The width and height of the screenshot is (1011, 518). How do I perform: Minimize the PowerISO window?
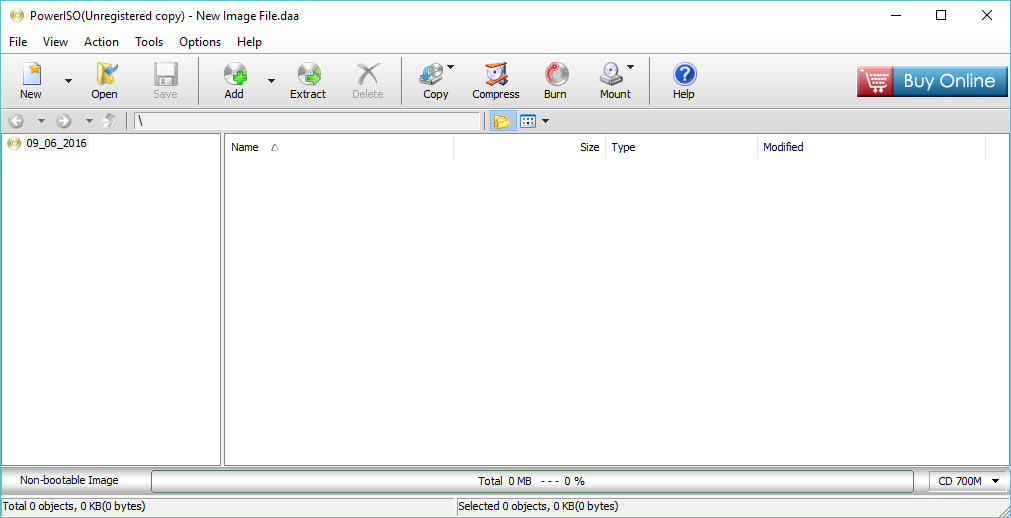(895, 15)
